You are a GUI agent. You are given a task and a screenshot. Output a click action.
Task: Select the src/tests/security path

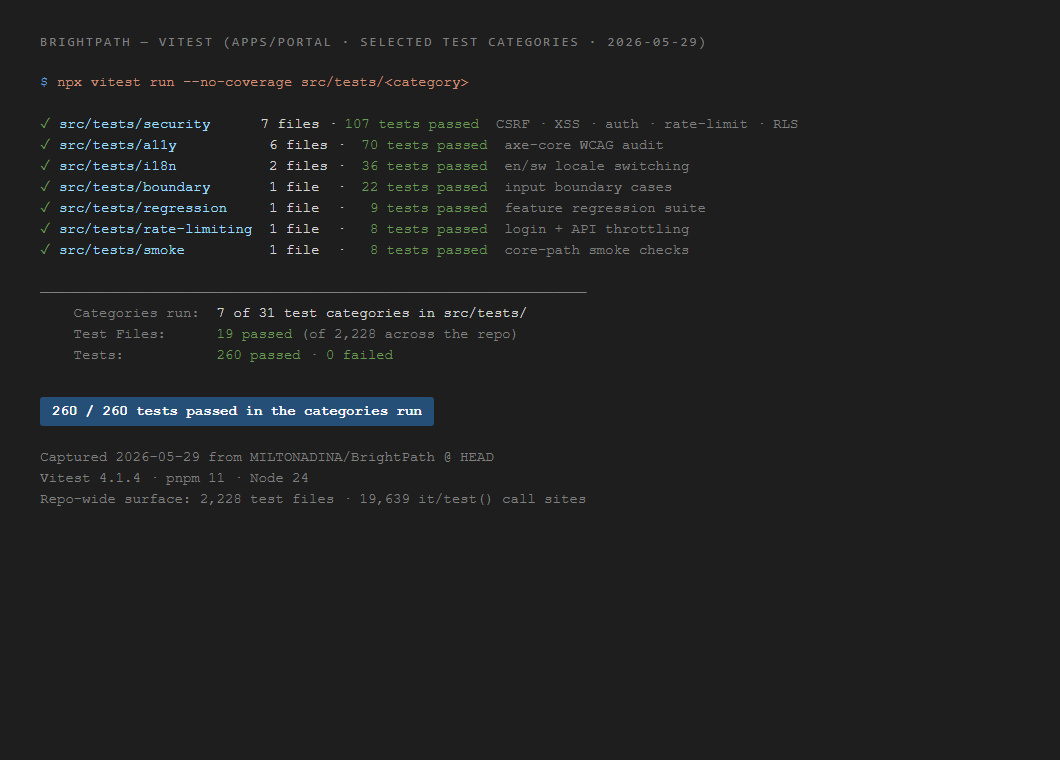tap(135, 124)
